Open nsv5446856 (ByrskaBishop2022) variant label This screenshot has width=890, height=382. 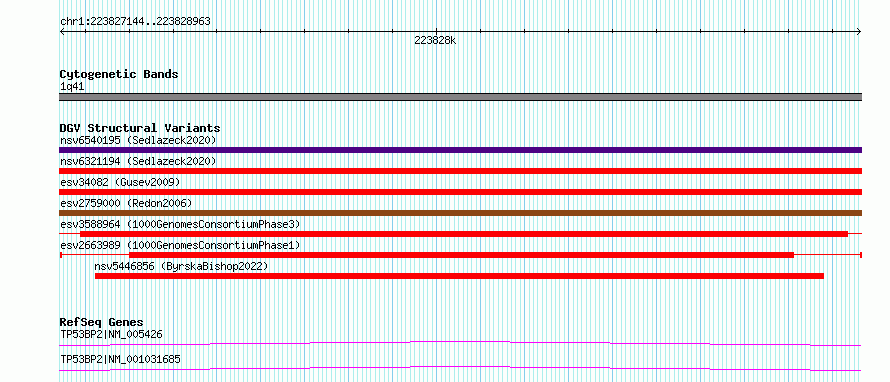click(x=181, y=266)
